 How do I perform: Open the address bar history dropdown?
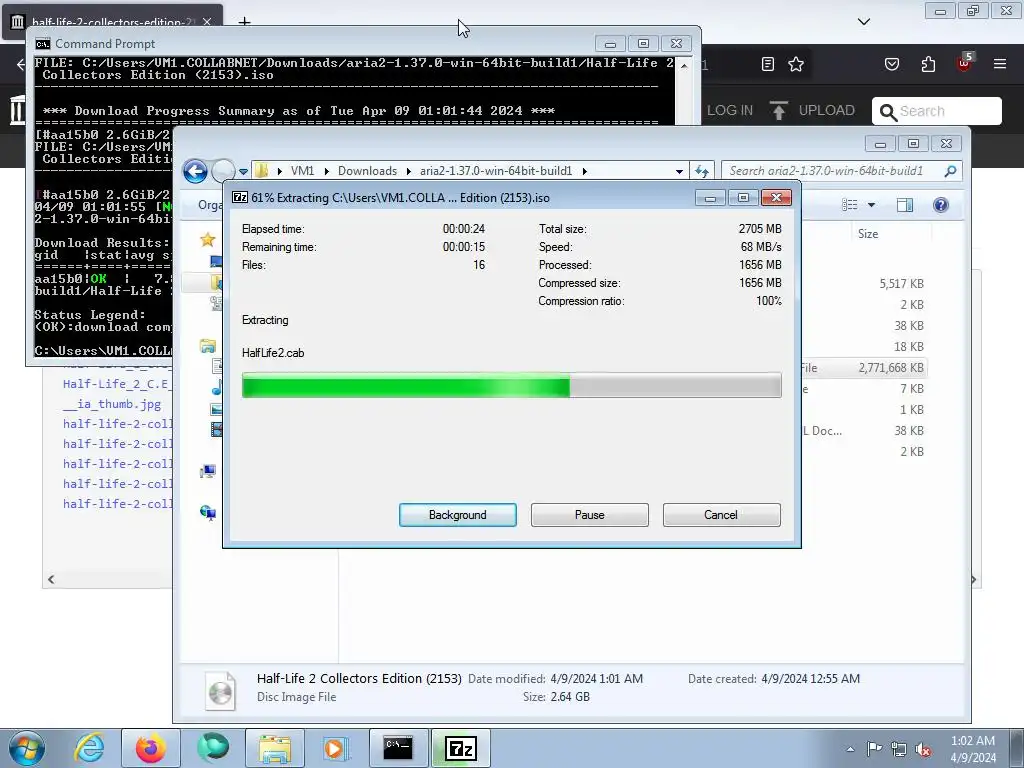679,171
